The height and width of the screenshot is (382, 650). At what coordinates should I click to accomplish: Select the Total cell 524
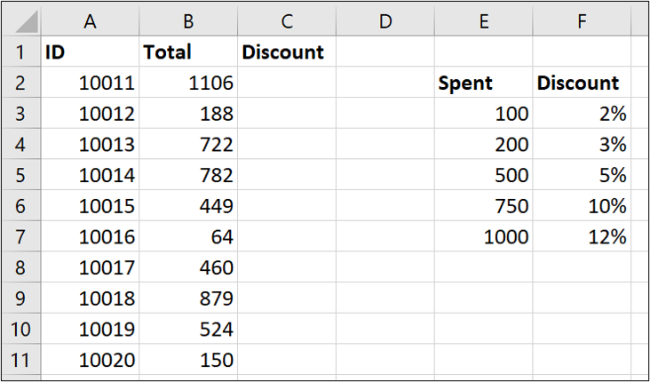[188, 329]
